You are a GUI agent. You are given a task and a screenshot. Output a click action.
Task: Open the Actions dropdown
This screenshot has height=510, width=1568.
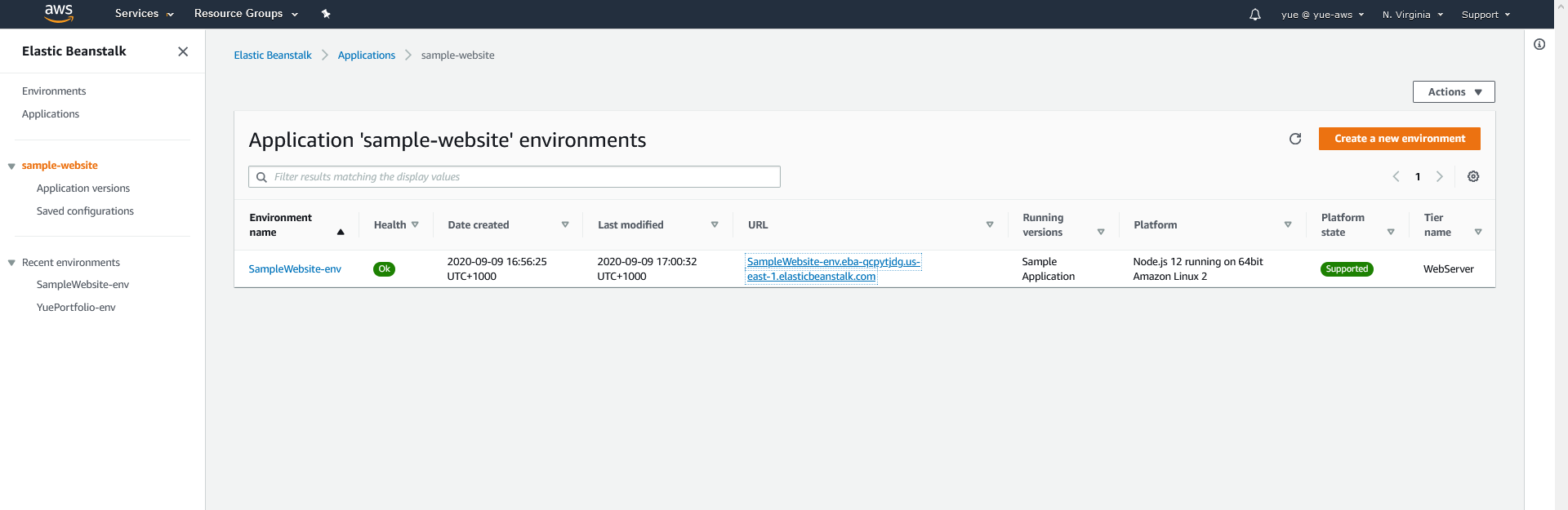(x=1454, y=92)
